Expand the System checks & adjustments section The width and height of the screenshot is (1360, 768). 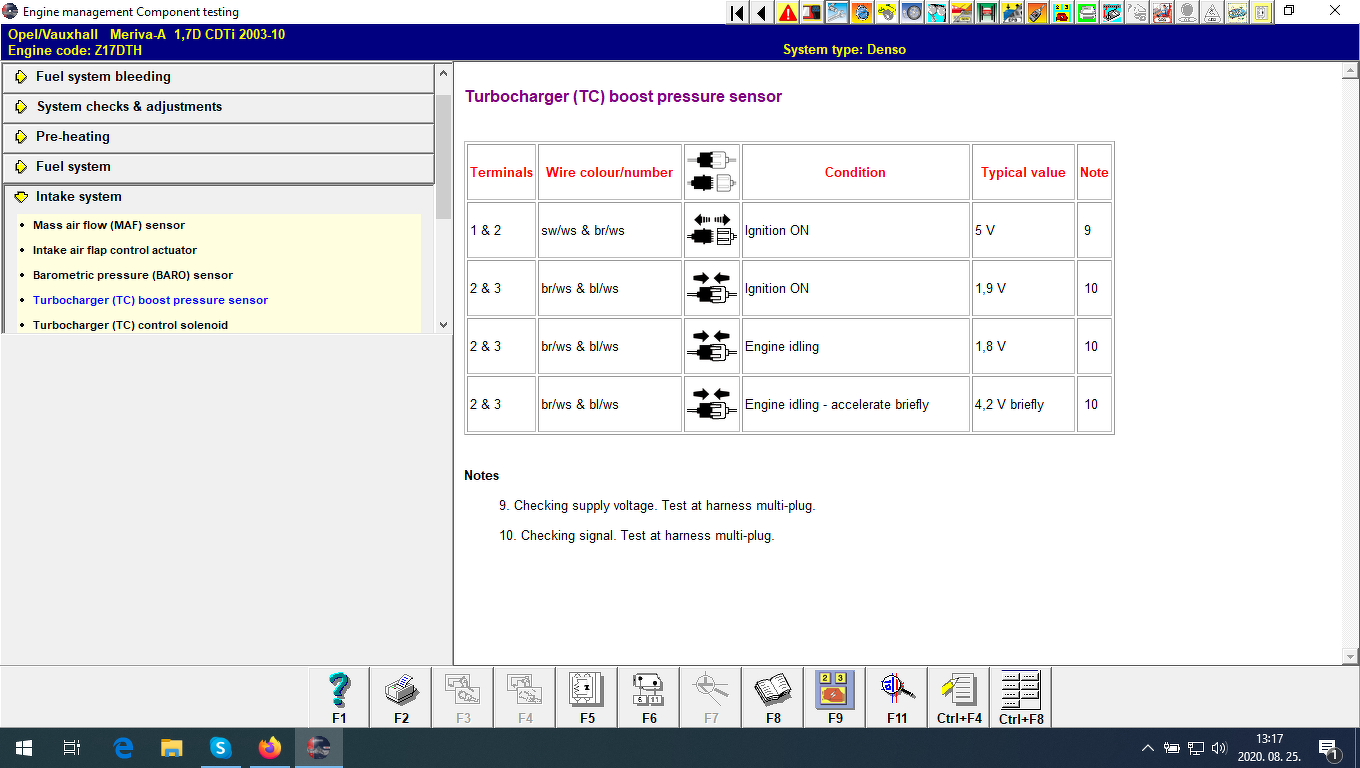pos(219,107)
